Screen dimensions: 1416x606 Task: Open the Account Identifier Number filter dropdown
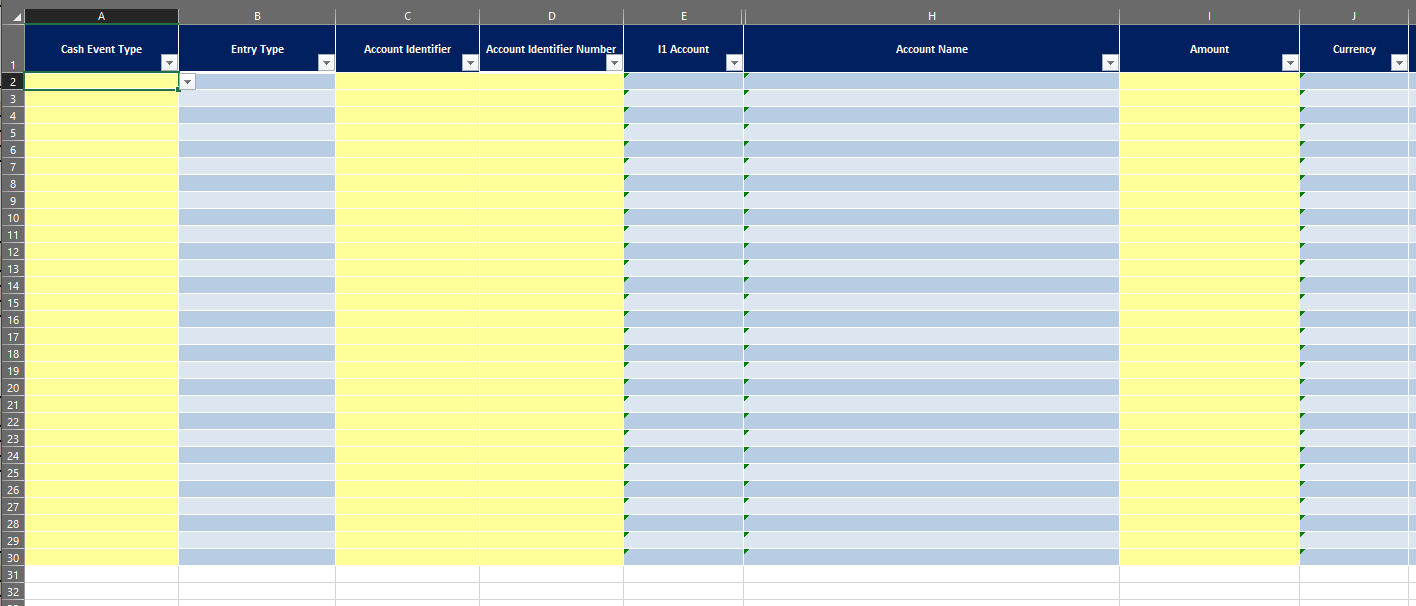tap(614, 63)
